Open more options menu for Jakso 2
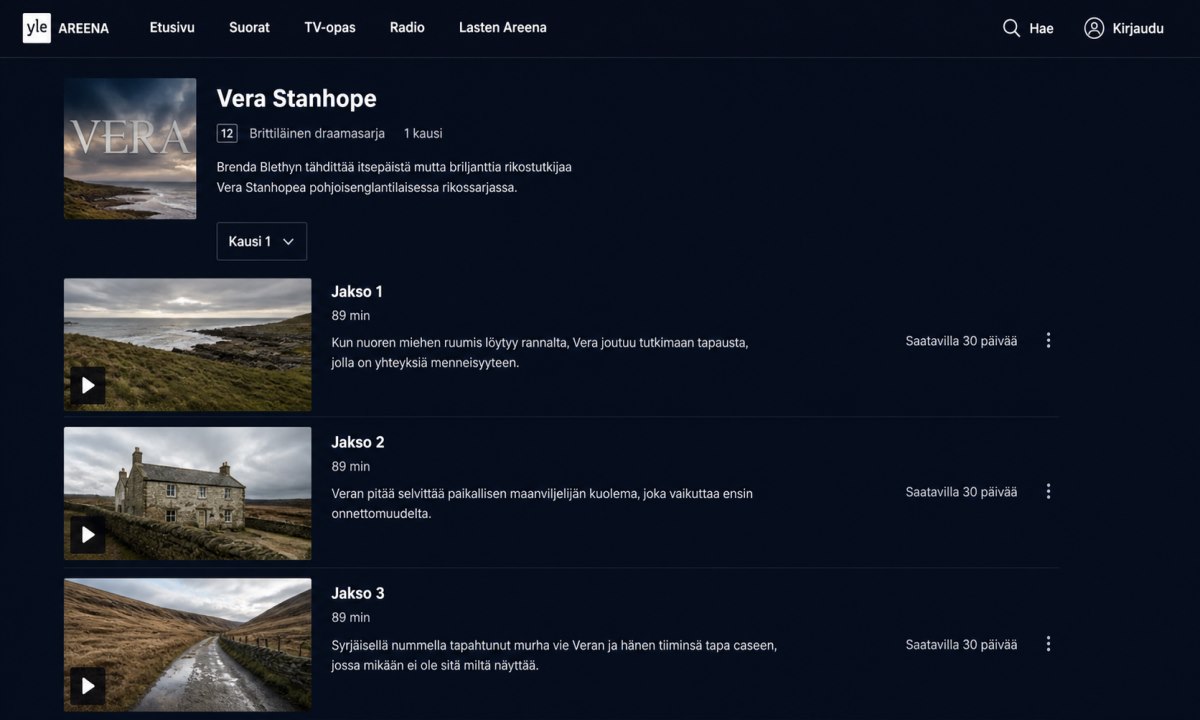1200x720 pixels. (x=1048, y=492)
